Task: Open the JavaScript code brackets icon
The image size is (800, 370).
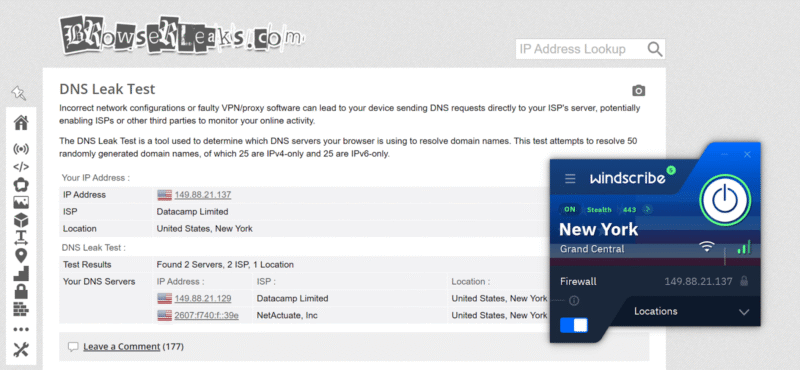Action: (x=21, y=166)
